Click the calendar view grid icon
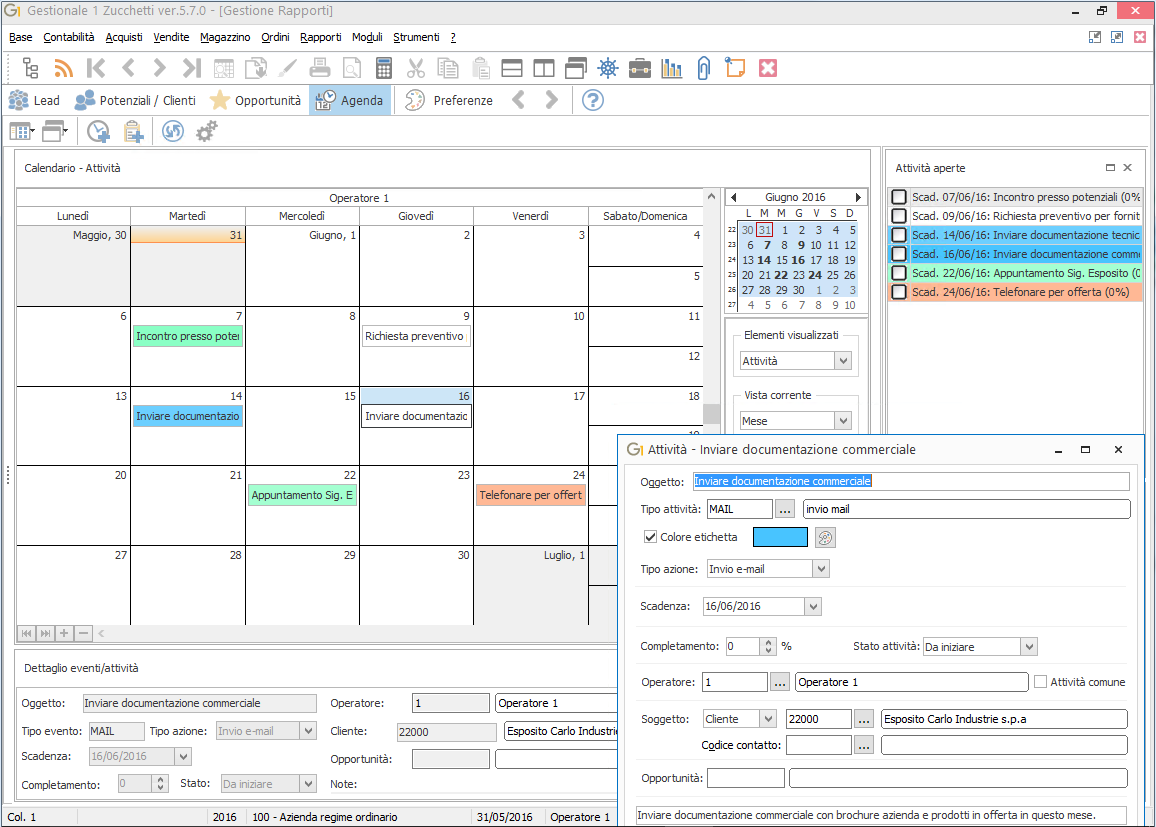The width and height of the screenshot is (1156, 827). [21, 132]
